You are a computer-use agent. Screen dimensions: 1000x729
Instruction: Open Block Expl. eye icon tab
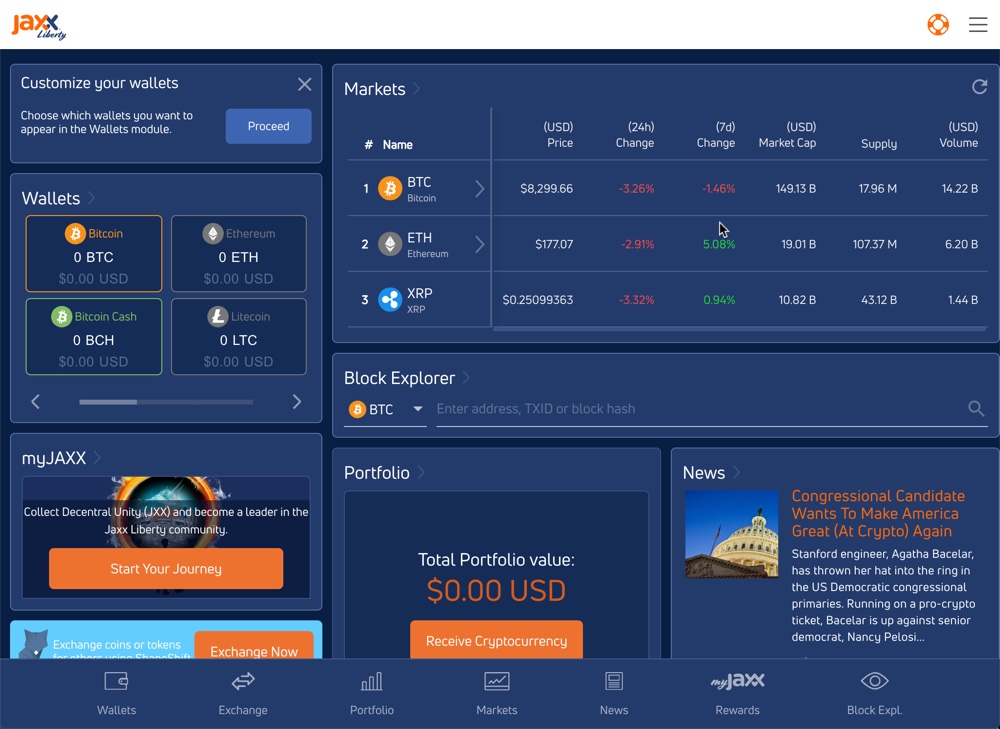pos(874,693)
